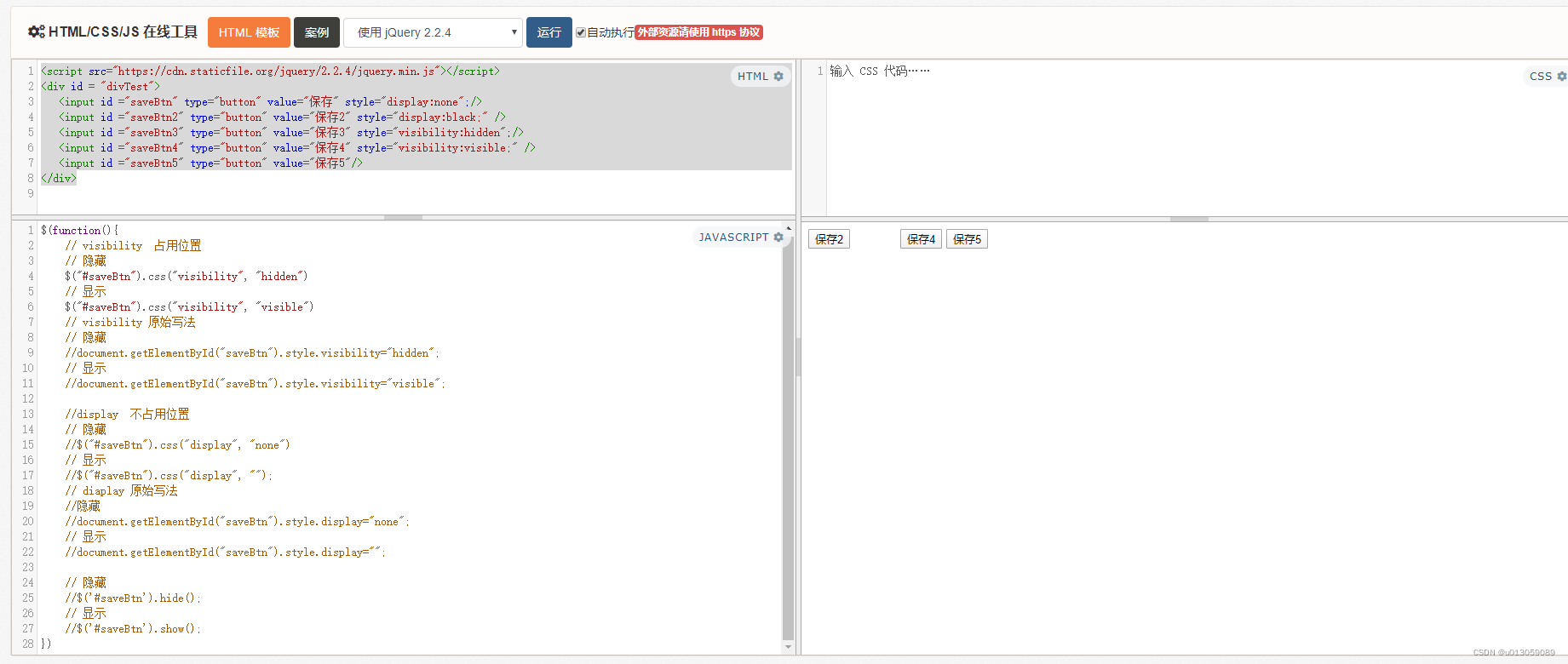Screen dimensions: 1568x664
Task: Click the style.display="none" comment line
Action: (x=238, y=522)
